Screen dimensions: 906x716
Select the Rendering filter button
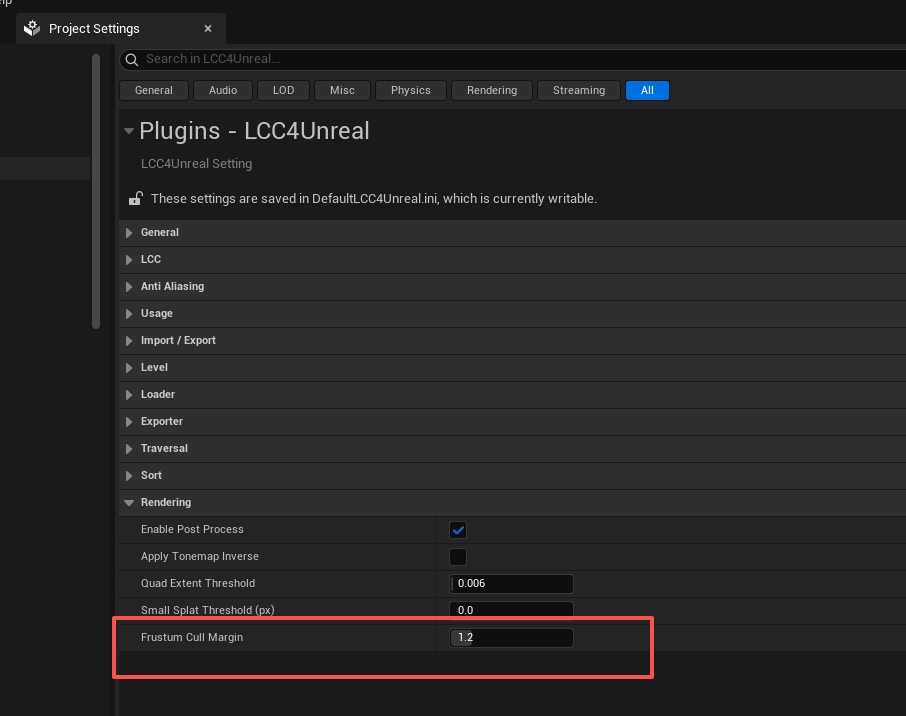492,91
